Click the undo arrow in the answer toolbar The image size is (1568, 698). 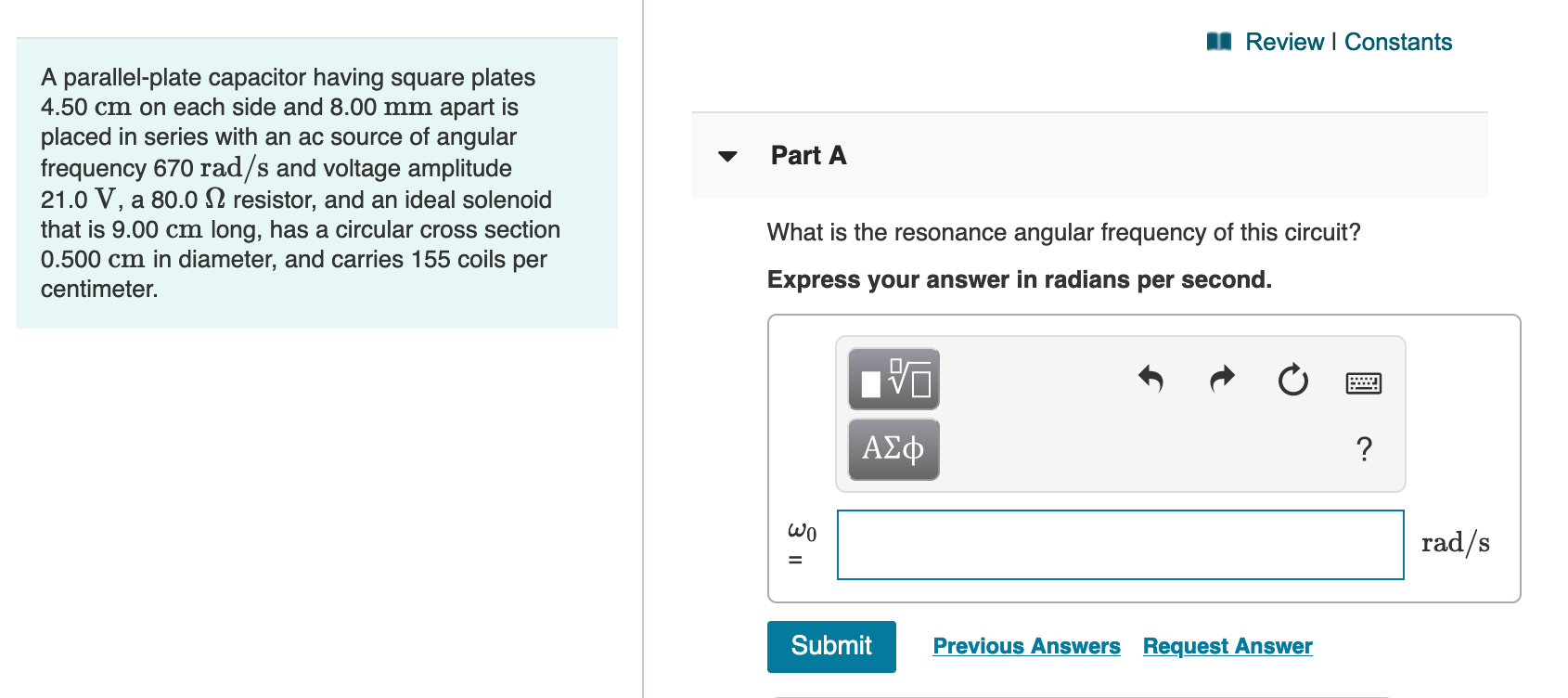click(1150, 379)
